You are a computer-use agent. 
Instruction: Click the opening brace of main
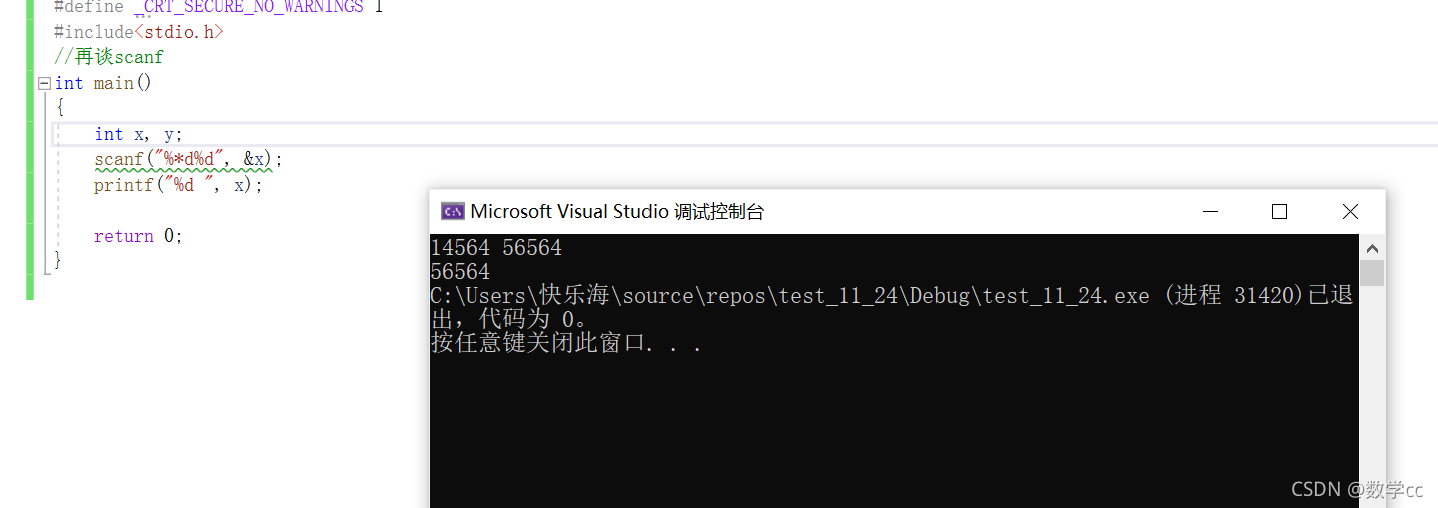pyautogui.click(x=60, y=108)
